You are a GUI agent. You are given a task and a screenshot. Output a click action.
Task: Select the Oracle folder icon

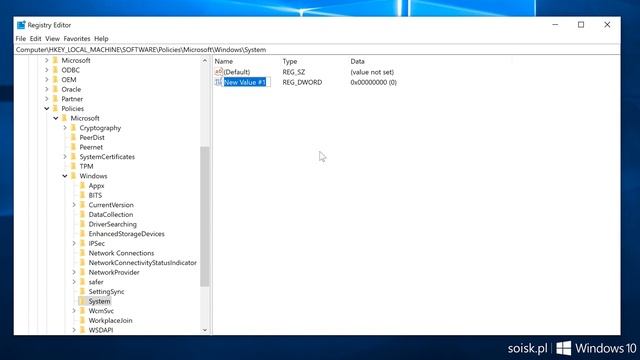tap(56, 89)
